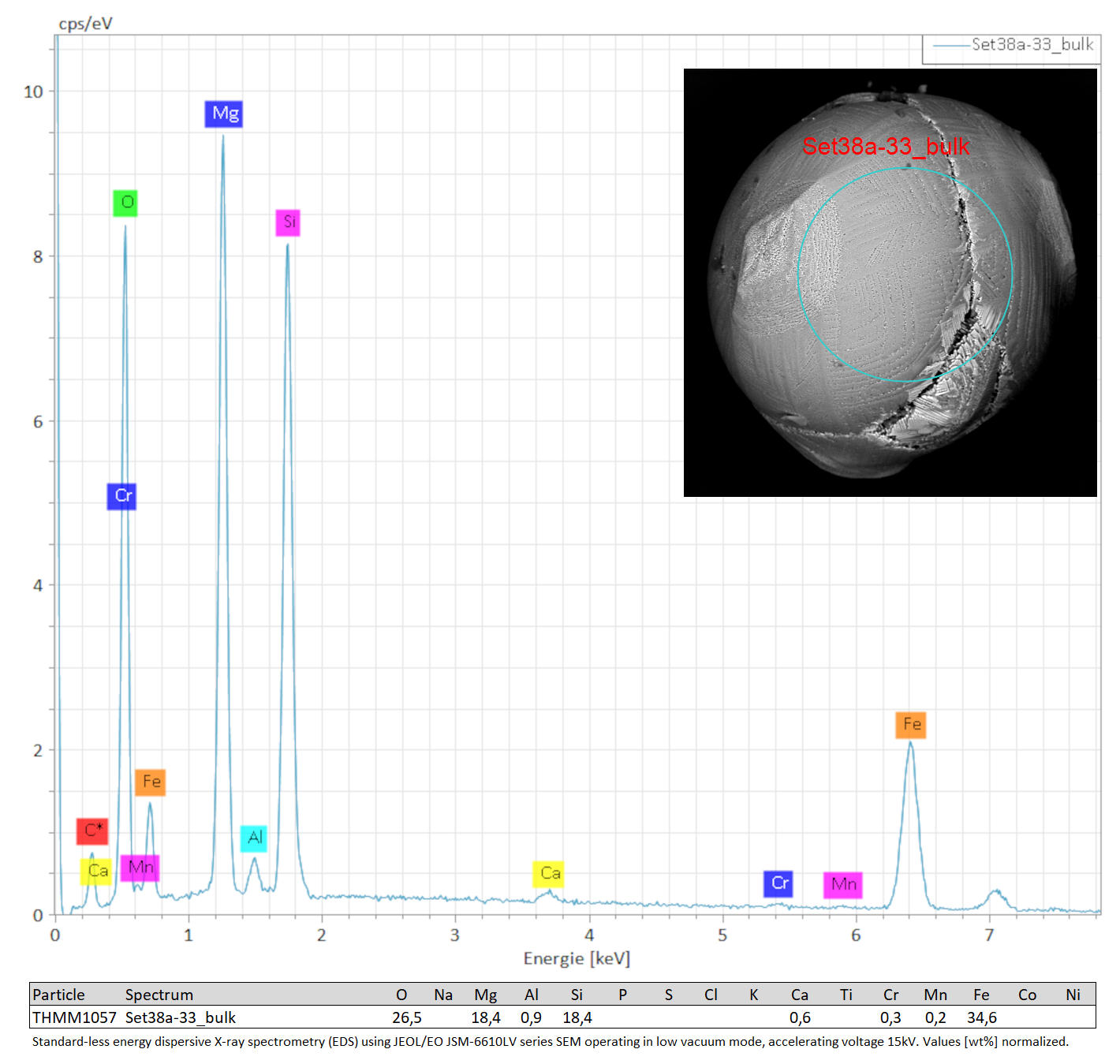Click the Co column header in the table

pyautogui.click(x=1027, y=995)
